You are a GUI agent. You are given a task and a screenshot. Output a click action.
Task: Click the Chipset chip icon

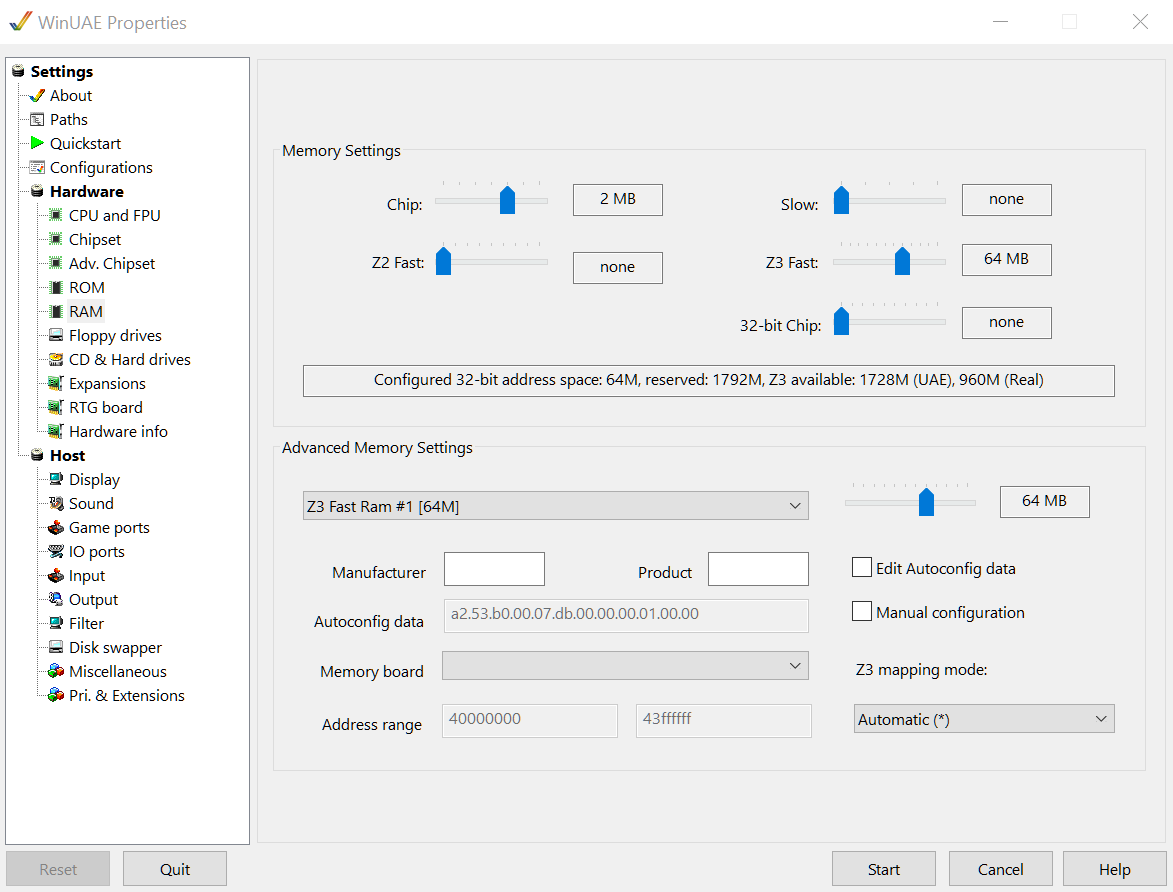coord(55,239)
